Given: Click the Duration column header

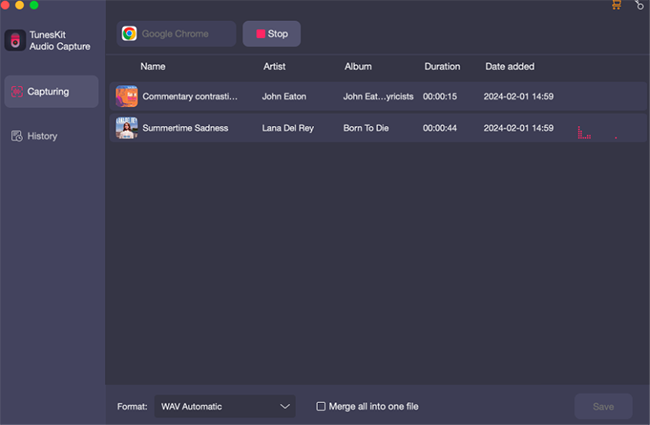Looking at the screenshot, I should [442, 66].
